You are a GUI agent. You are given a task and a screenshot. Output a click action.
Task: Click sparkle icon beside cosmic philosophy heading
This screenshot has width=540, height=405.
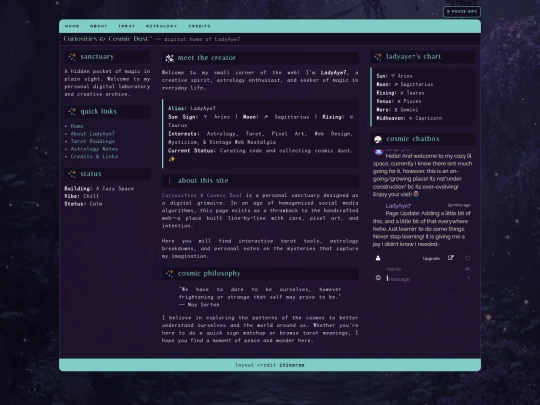coord(169,274)
